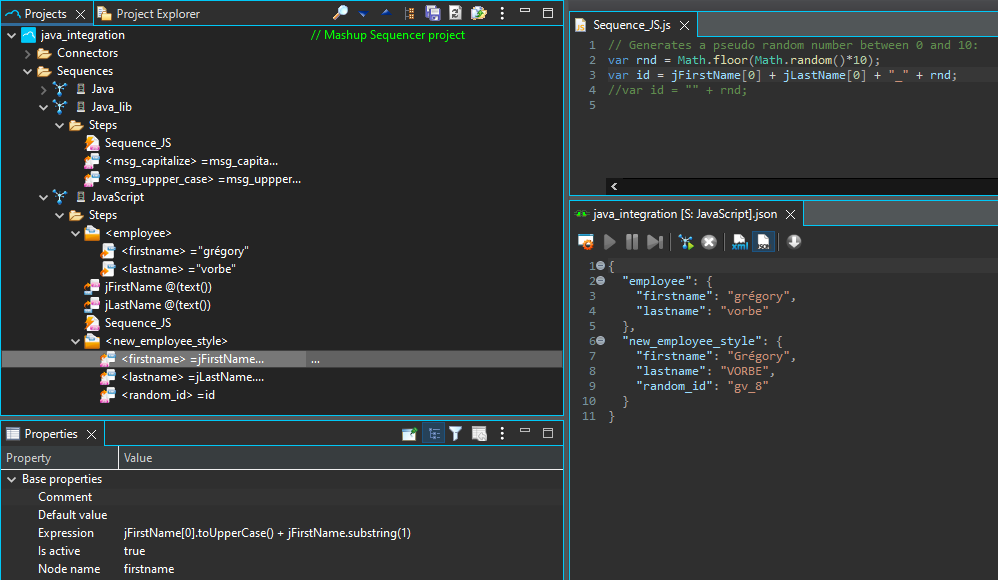Click the download arrow icon in editor toolbar
Screen dimensions: 998x580
794,242
